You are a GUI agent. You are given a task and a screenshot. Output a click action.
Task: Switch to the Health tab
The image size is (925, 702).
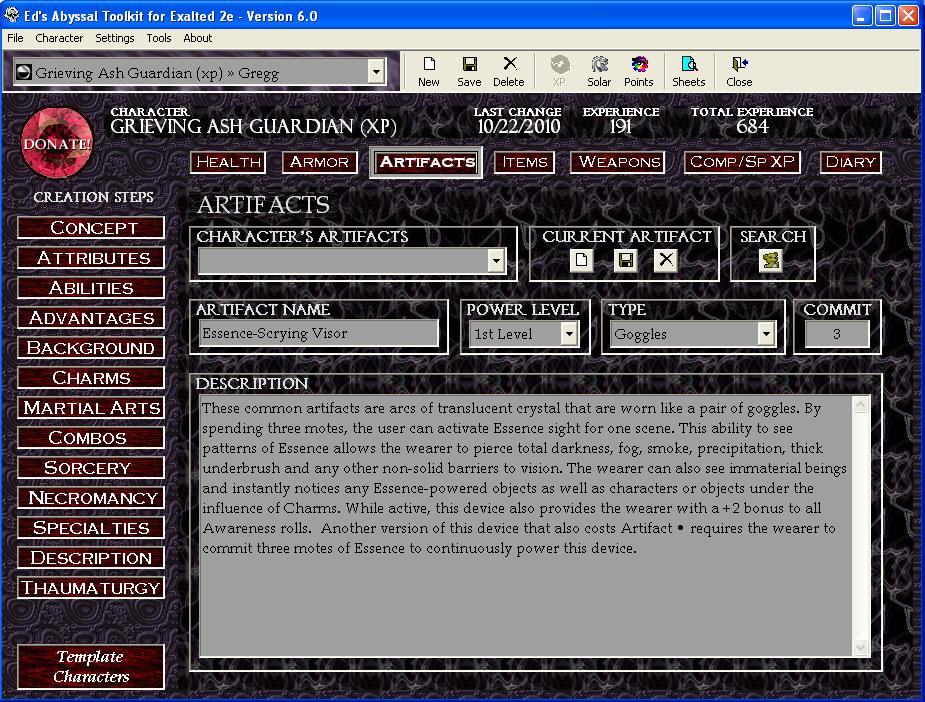(228, 162)
